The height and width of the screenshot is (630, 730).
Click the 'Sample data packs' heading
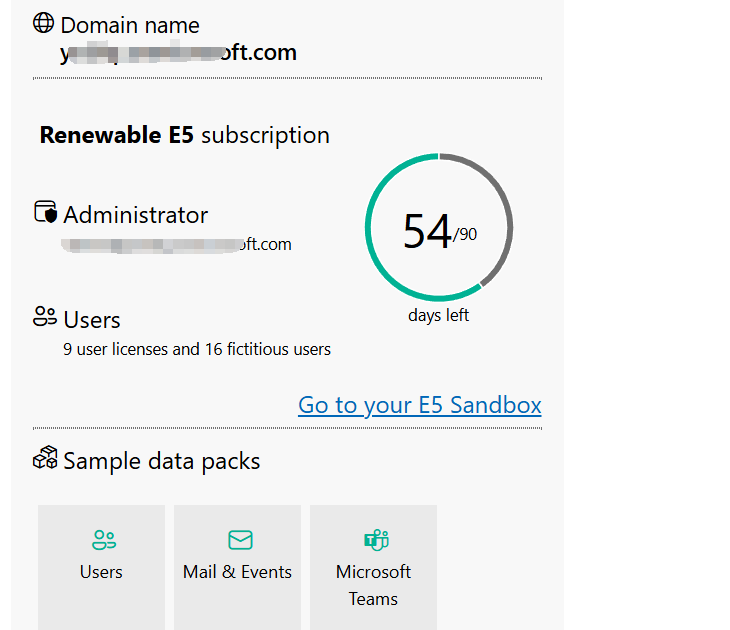point(162,461)
